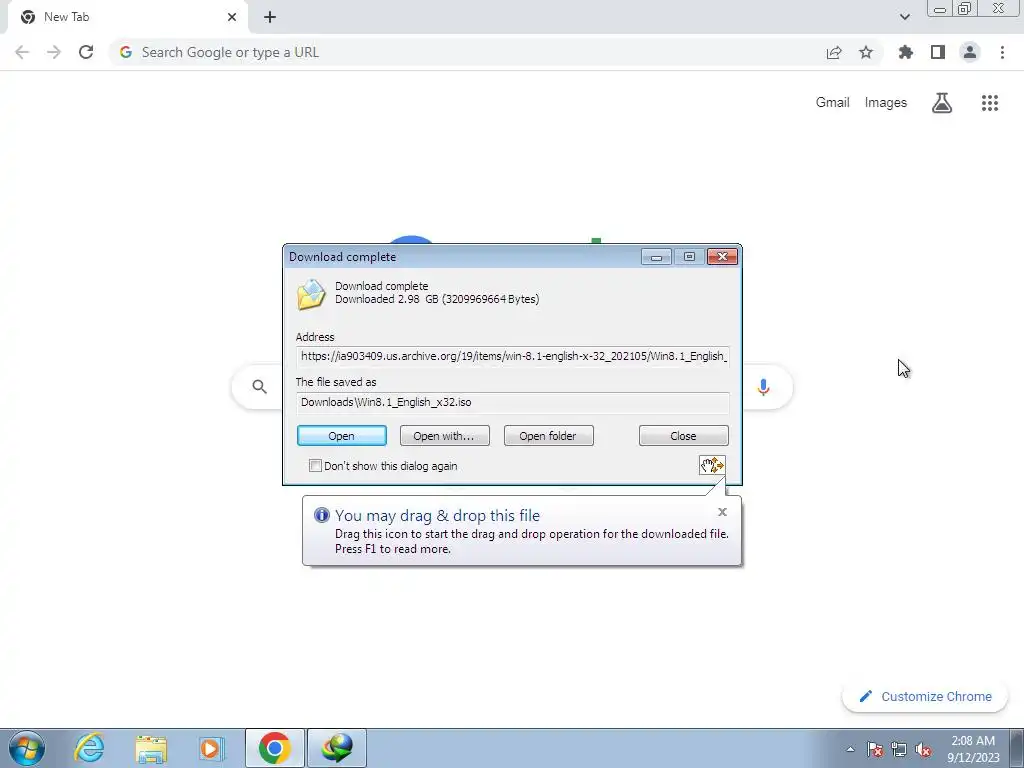Click Internet Download Manager taskbar icon

pyautogui.click(x=336, y=748)
